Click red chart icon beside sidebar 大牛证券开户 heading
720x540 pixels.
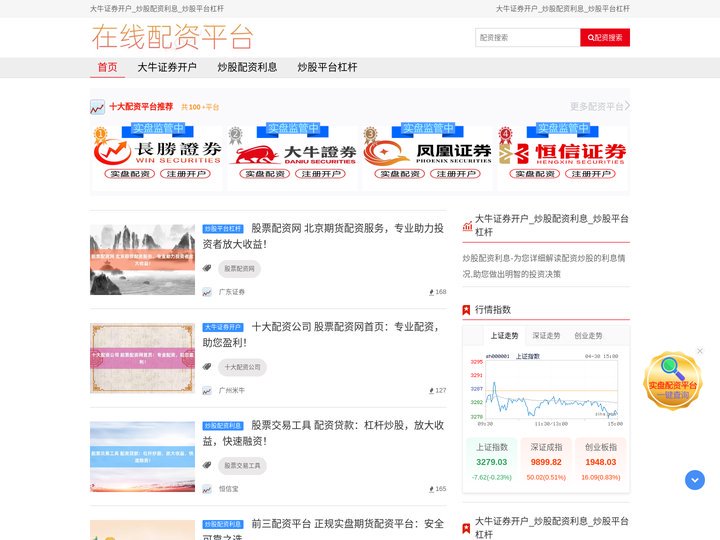pyautogui.click(x=467, y=226)
